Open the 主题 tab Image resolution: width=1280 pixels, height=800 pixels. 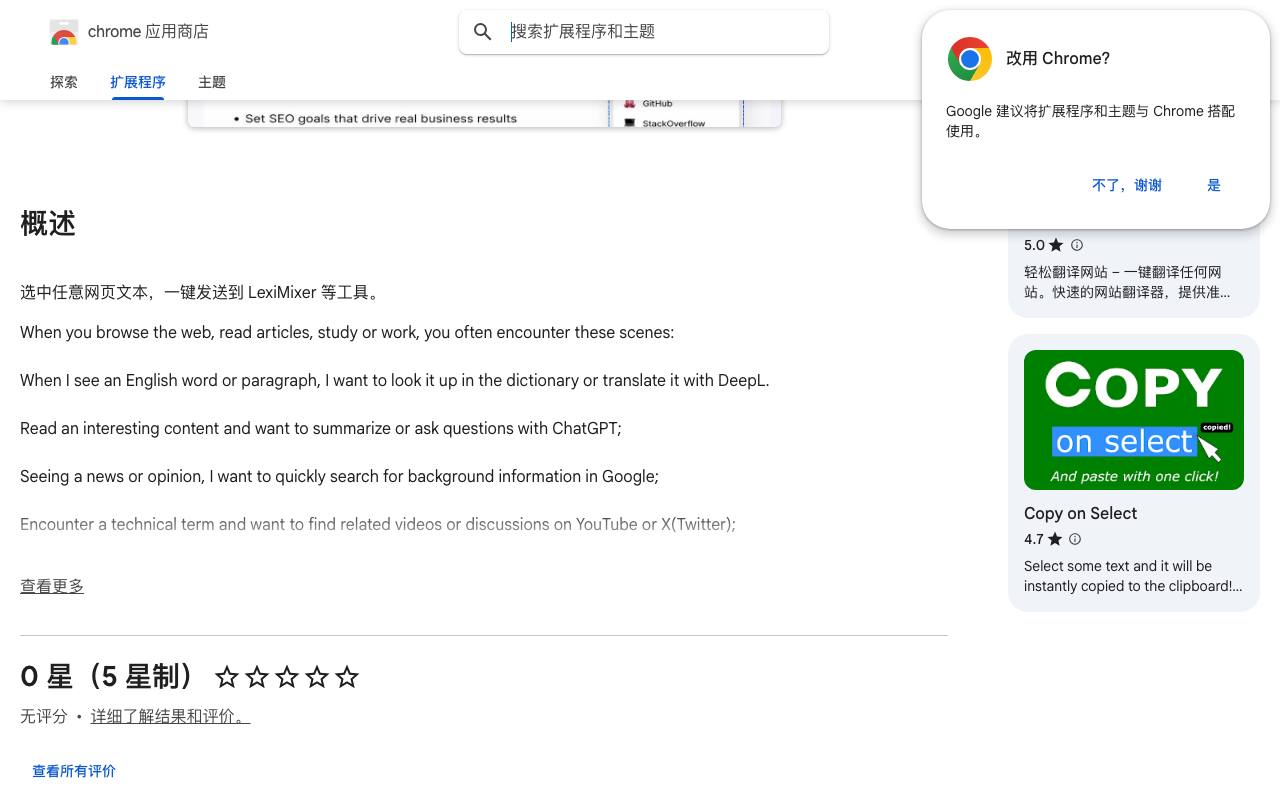212,82
